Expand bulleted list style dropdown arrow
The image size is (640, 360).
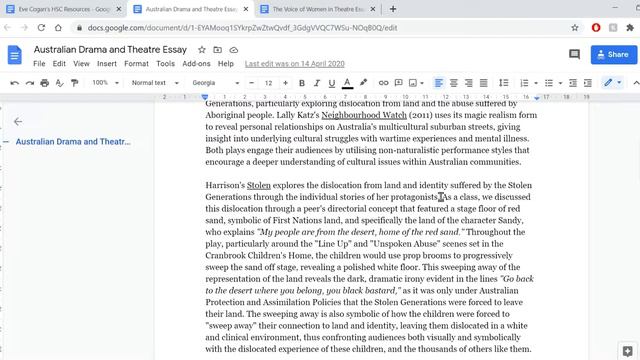[560, 83]
